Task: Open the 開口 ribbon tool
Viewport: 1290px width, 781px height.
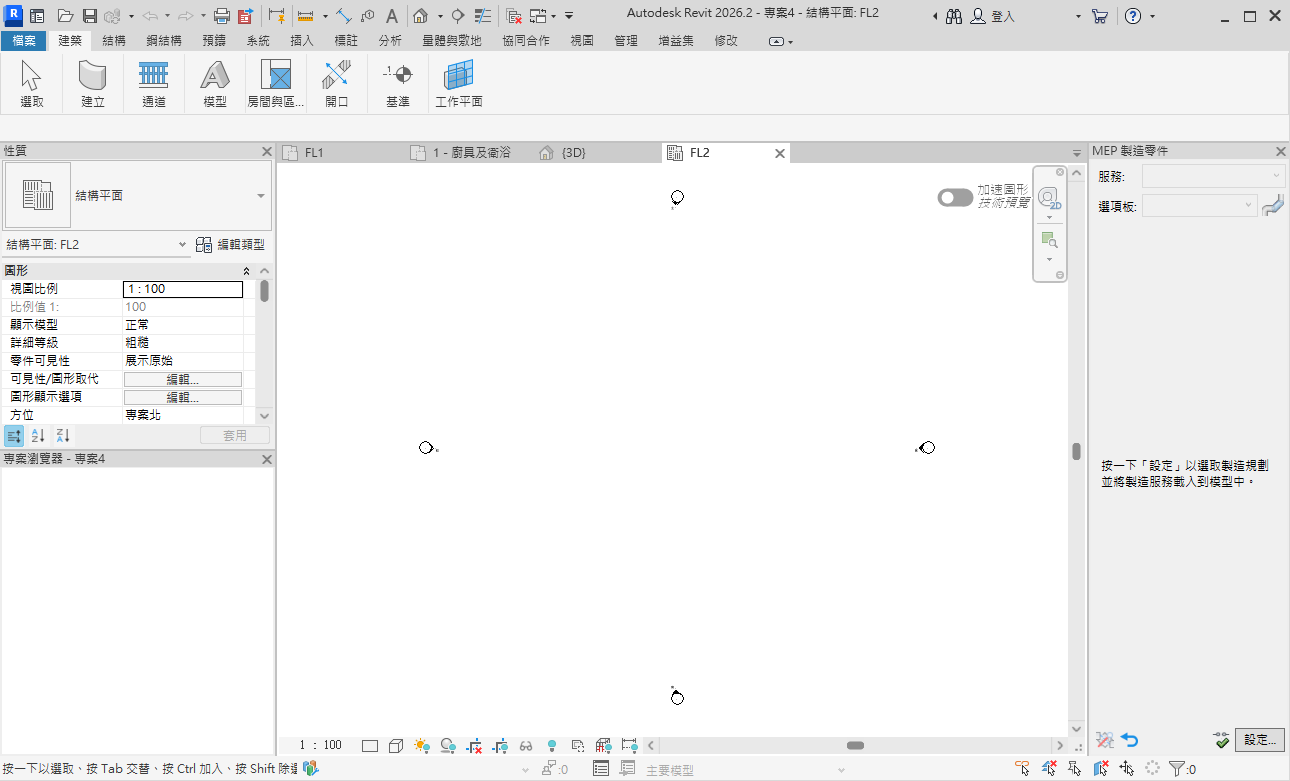Action: (337, 84)
